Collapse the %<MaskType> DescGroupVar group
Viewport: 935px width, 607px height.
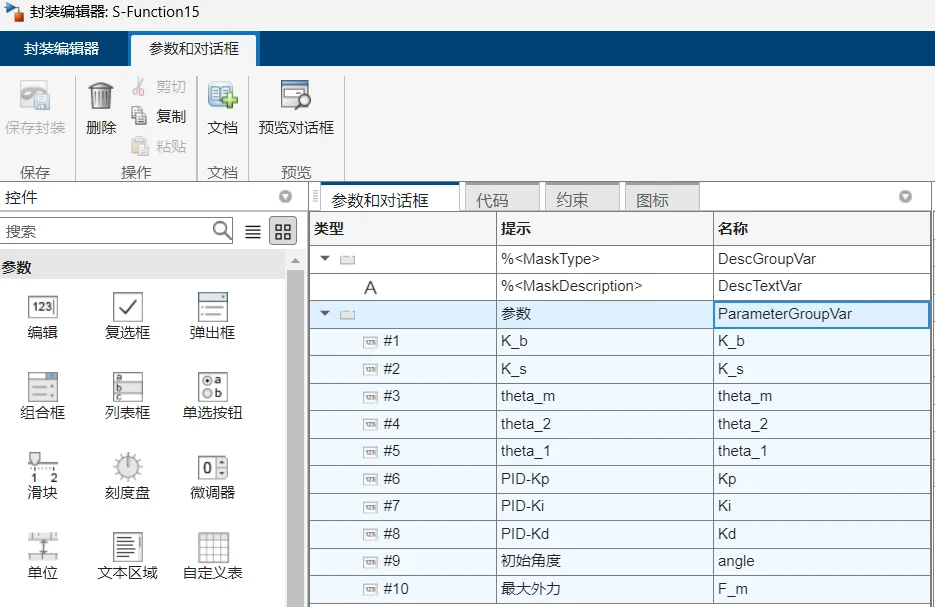[325, 259]
